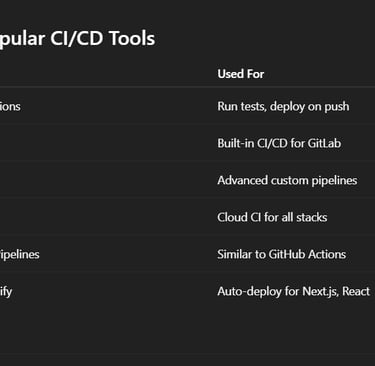The image size is (375, 366).
Task: Select the 'Used For' column header
Action: (241, 74)
